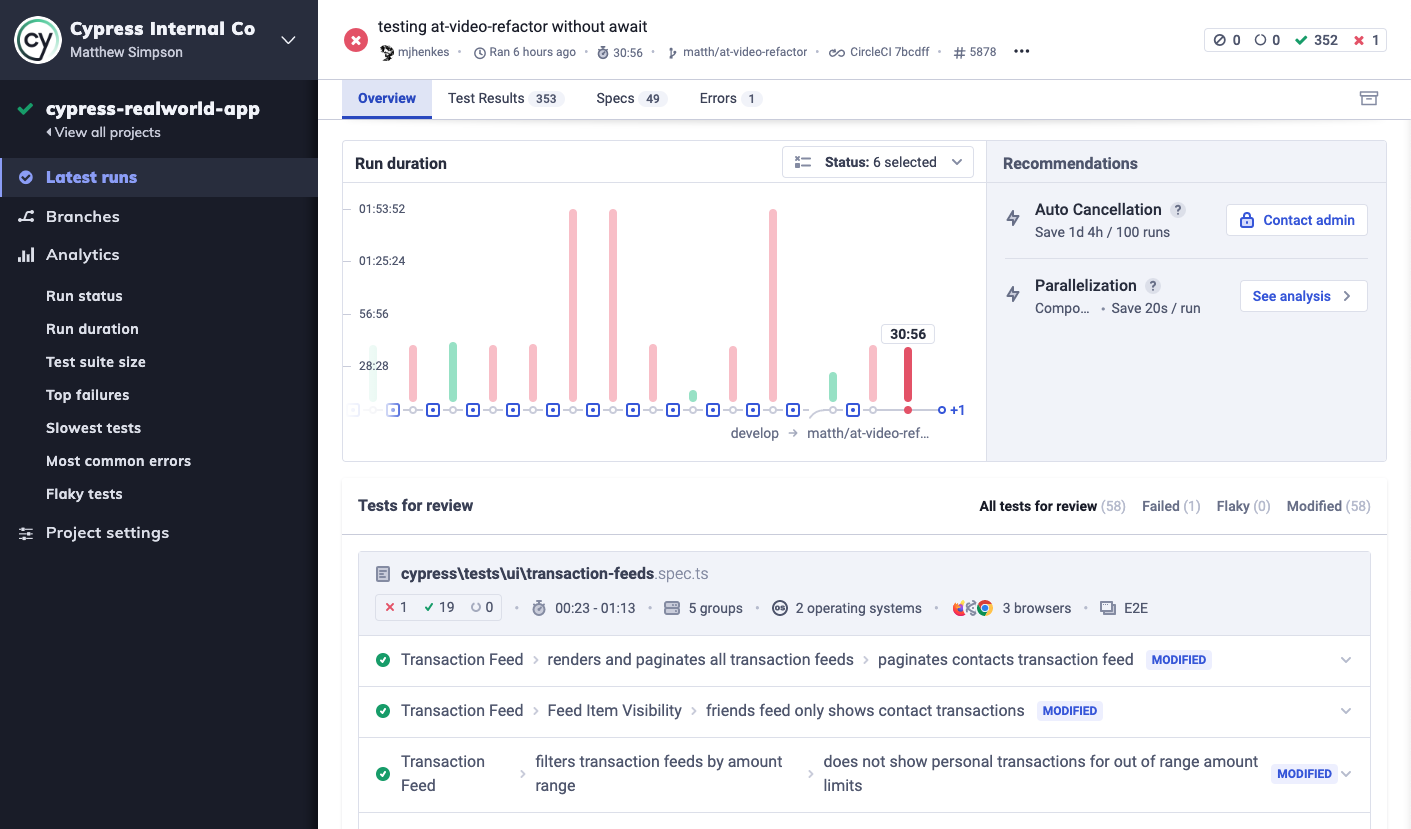The width and height of the screenshot is (1411, 829).
Task: Click the failed tests count 1 in header
Action: click(1366, 40)
